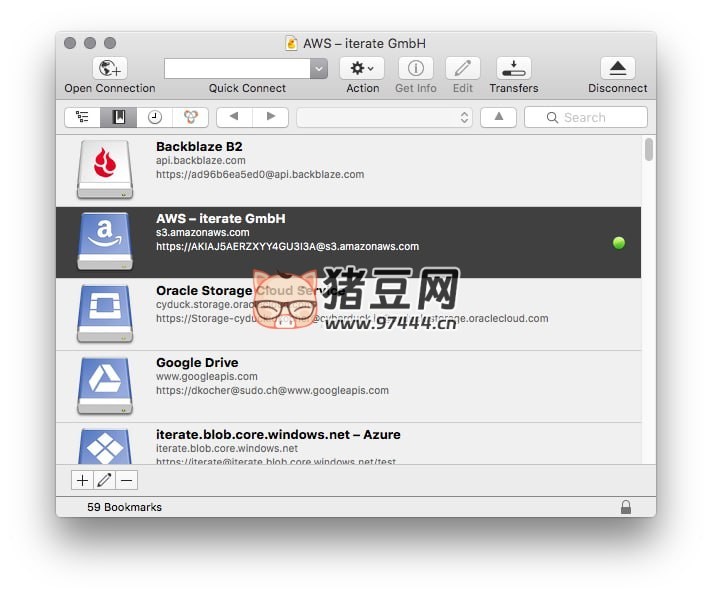Switch to the History view tab

tap(155, 118)
